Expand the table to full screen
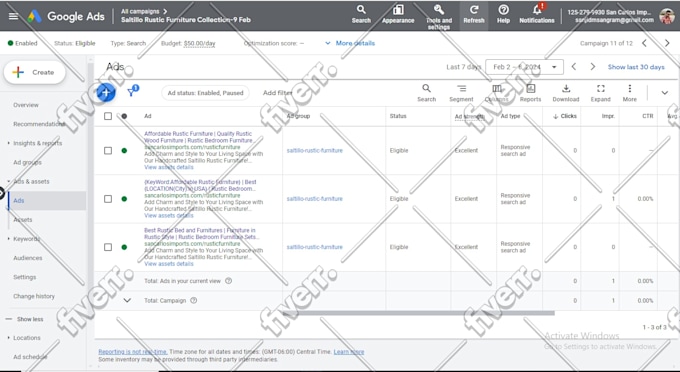The width and height of the screenshot is (680, 372). coord(600,93)
